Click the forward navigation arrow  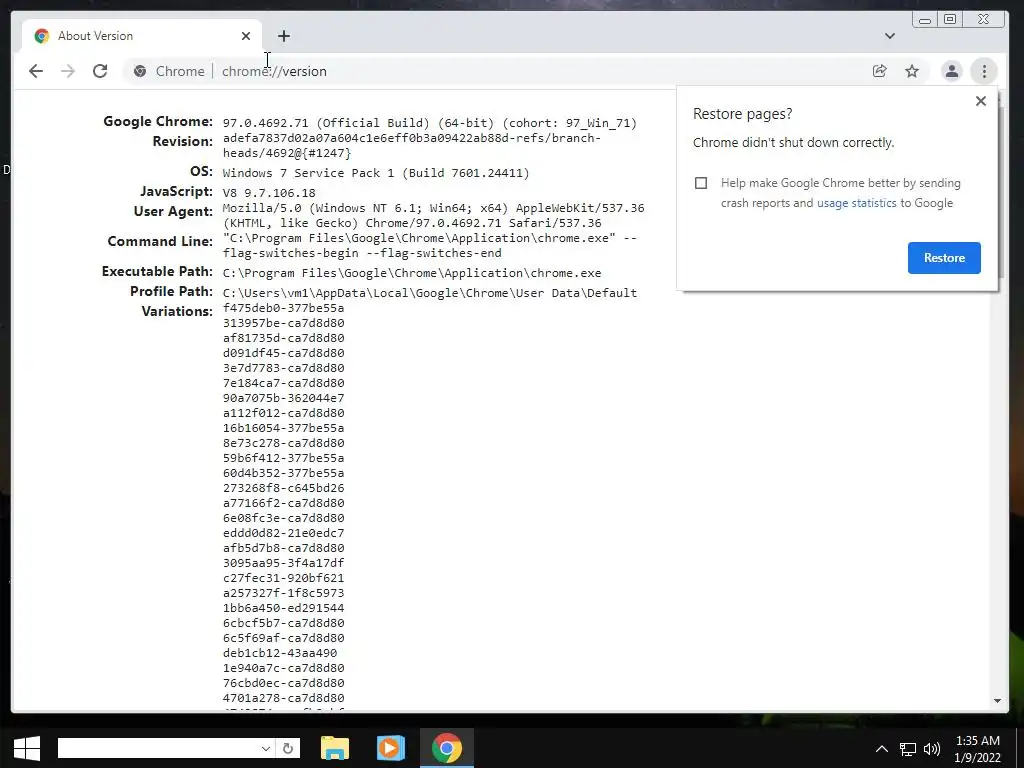(x=68, y=71)
